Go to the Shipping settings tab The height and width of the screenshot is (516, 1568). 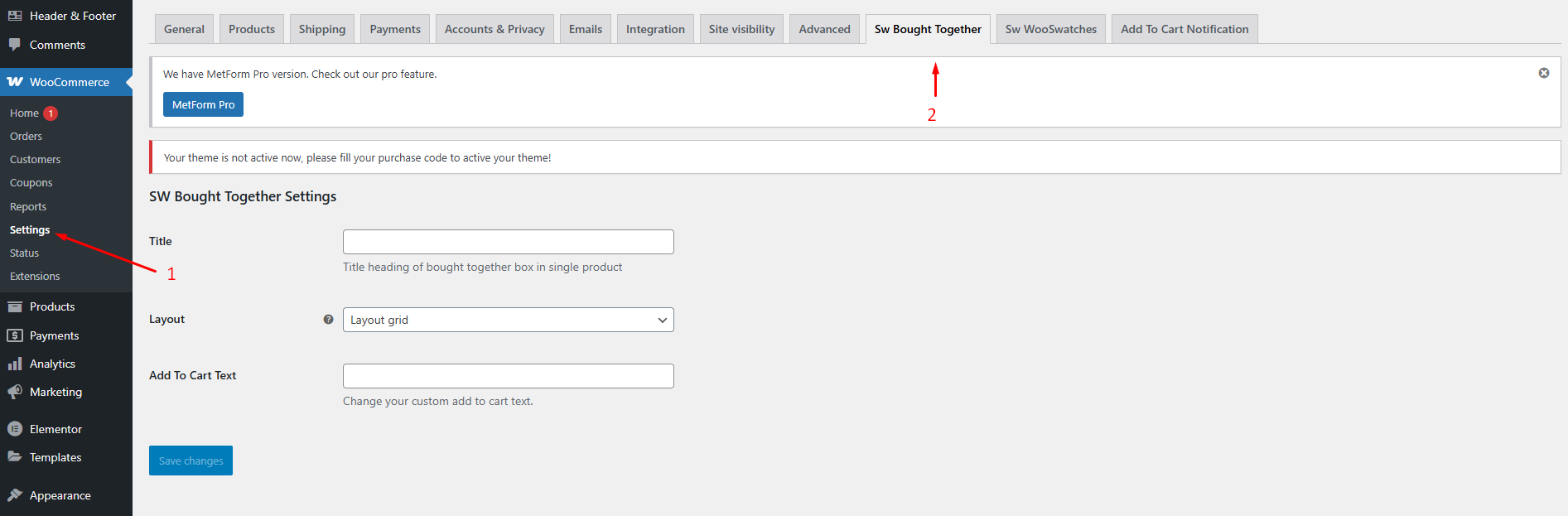point(321,29)
